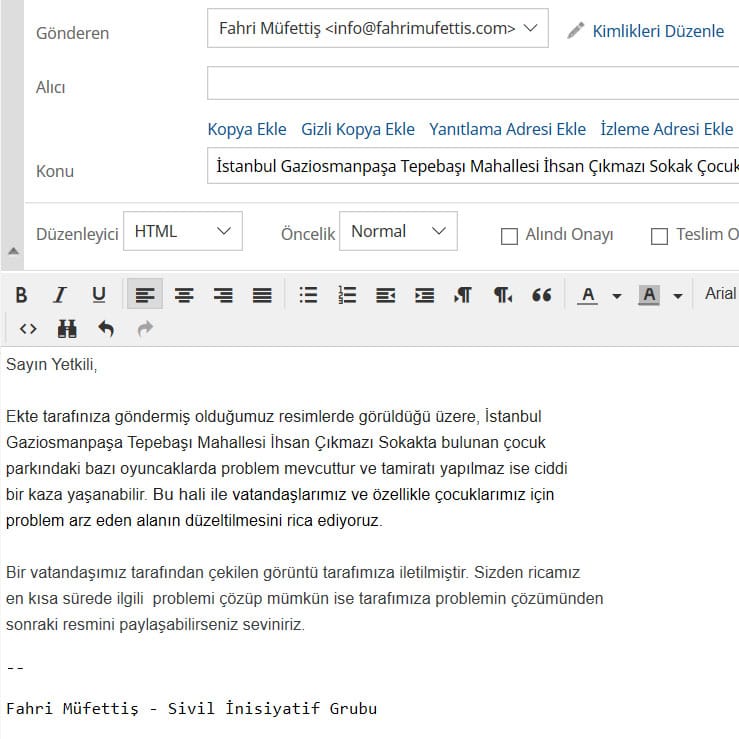Open Arial font family selector
The width and height of the screenshot is (739, 739).
(721, 294)
